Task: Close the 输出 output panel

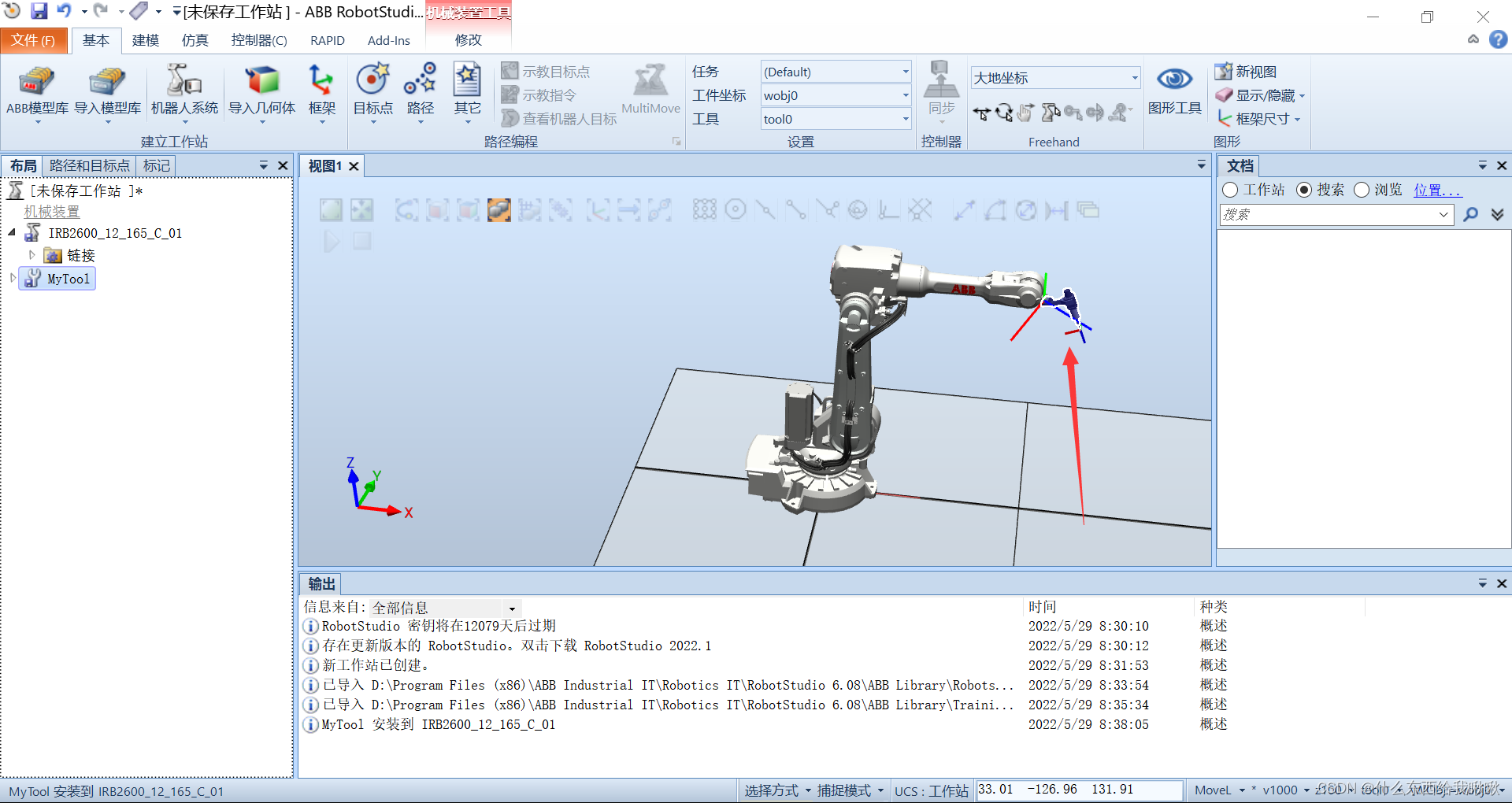Action: 1502,583
